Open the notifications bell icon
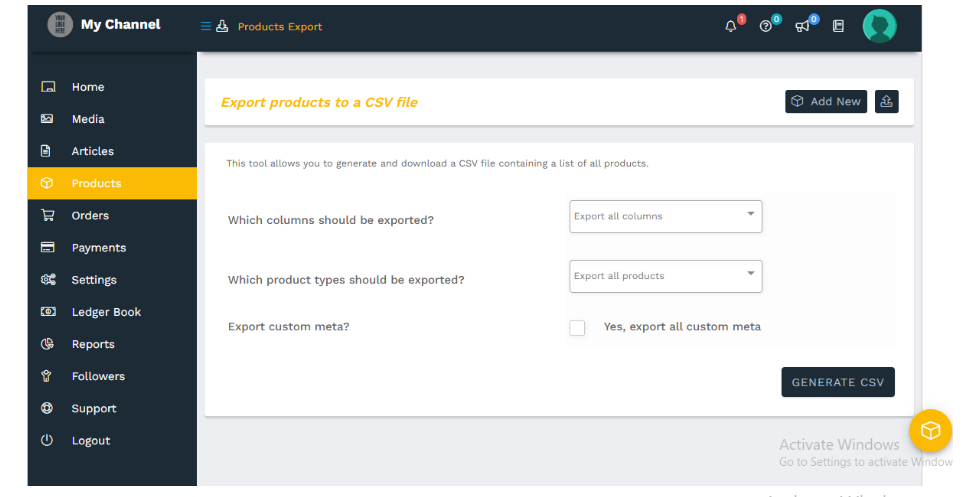This screenshot has width=965, height=497. (731, 26)
